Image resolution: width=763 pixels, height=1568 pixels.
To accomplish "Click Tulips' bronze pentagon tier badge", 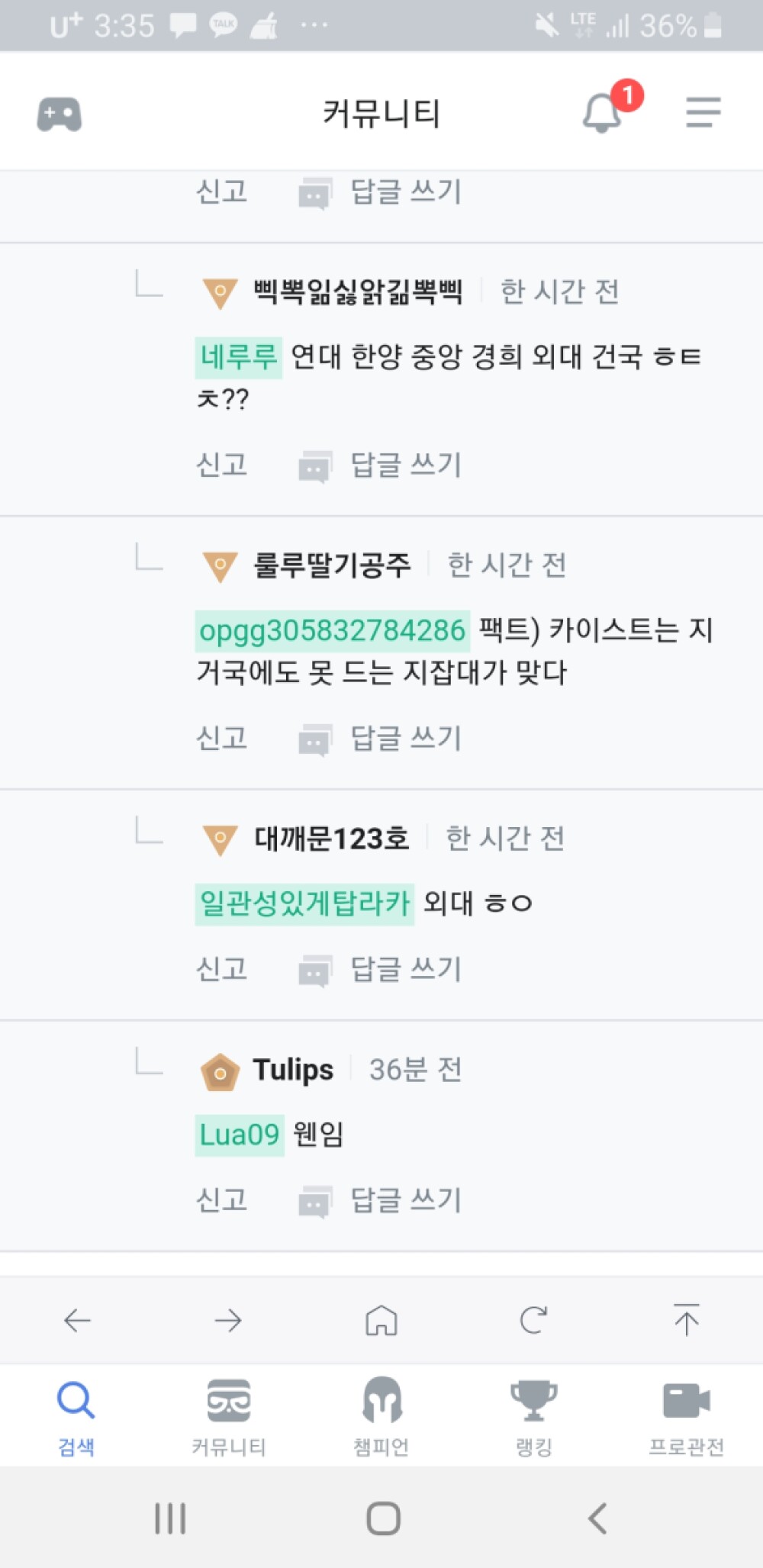I will tap(220, 1071).
